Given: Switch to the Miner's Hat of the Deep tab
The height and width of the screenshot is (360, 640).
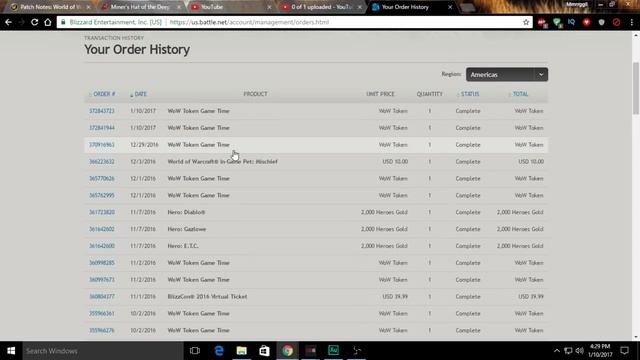Looking at the screenshot, I should click(140, 7).
